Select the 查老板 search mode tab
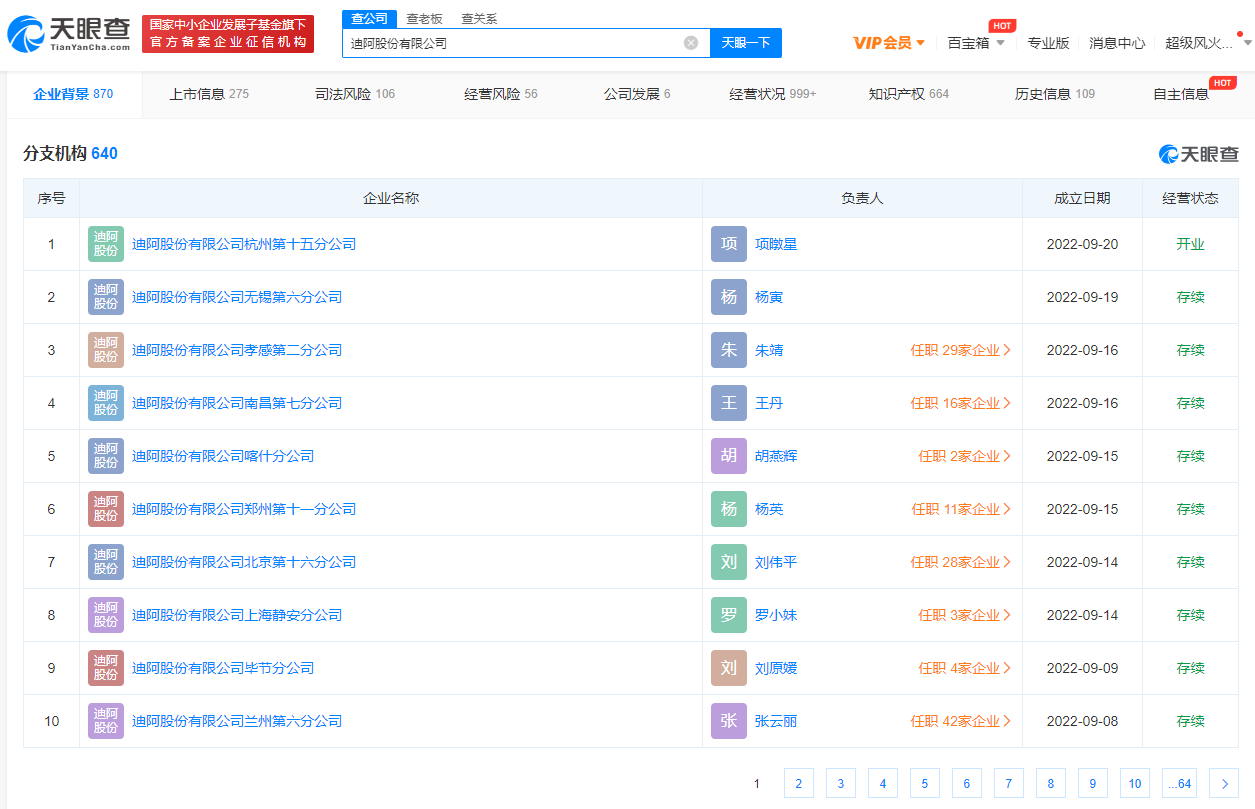The width and height of the screenshot is (1255, 809). tap(424, 19)
